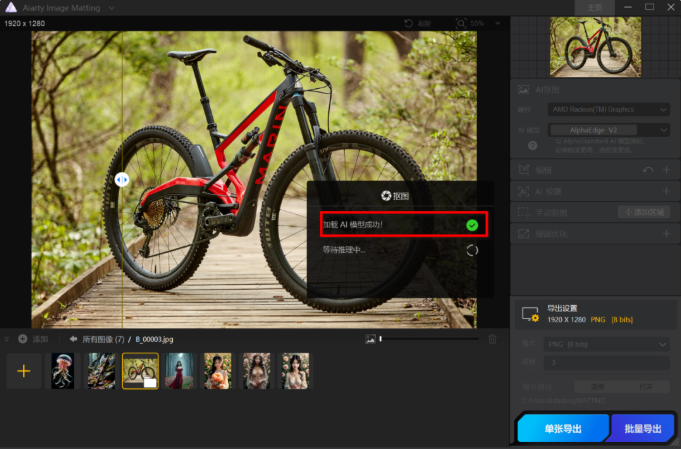The width and height of the screenshot is (681, 449).
Task: Click the AI 检测 section icon
Action: (x=523, y=191)
